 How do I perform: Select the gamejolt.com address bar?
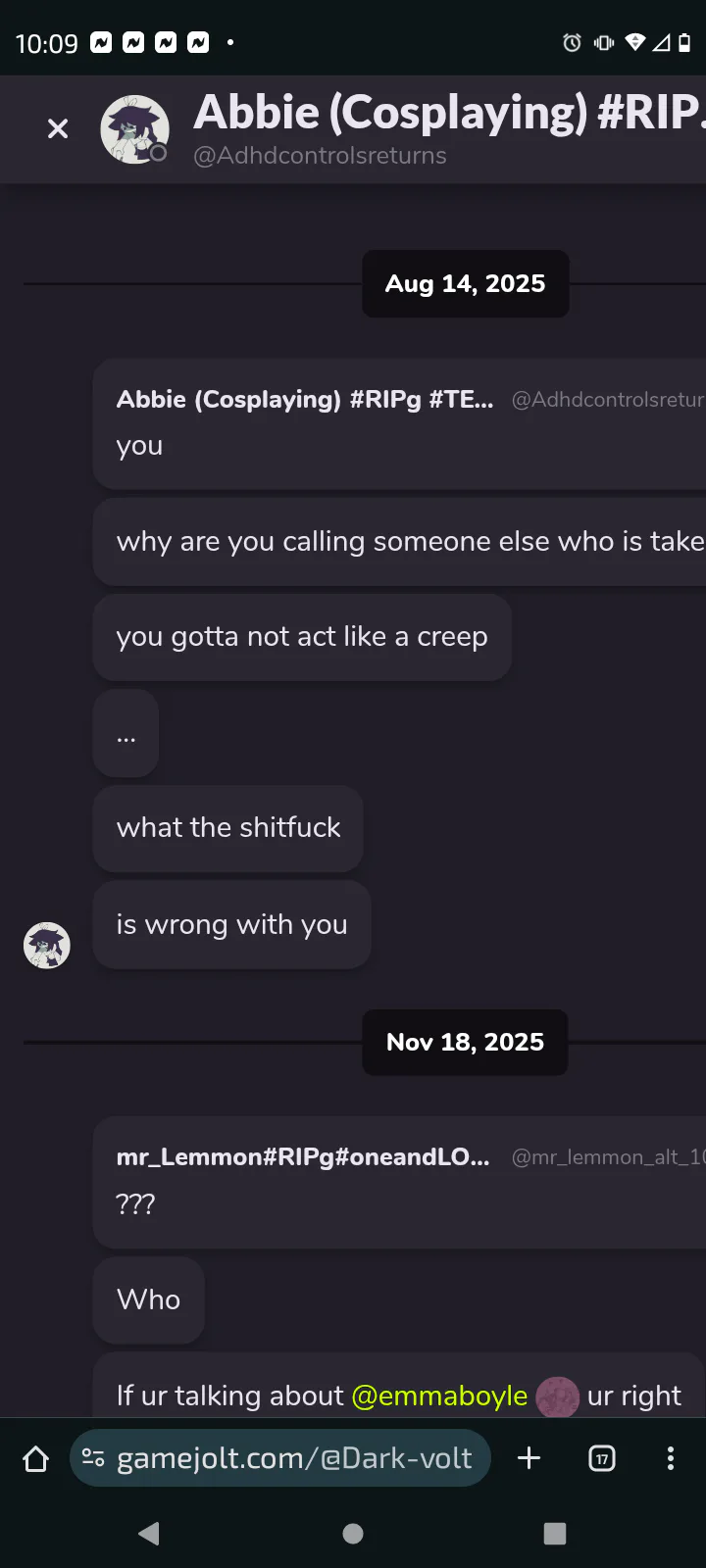[279, 1458]
